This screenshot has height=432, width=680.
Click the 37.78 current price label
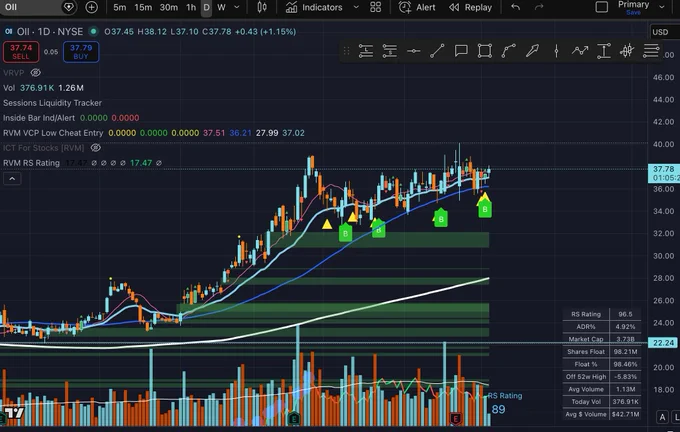click(664, 173)
